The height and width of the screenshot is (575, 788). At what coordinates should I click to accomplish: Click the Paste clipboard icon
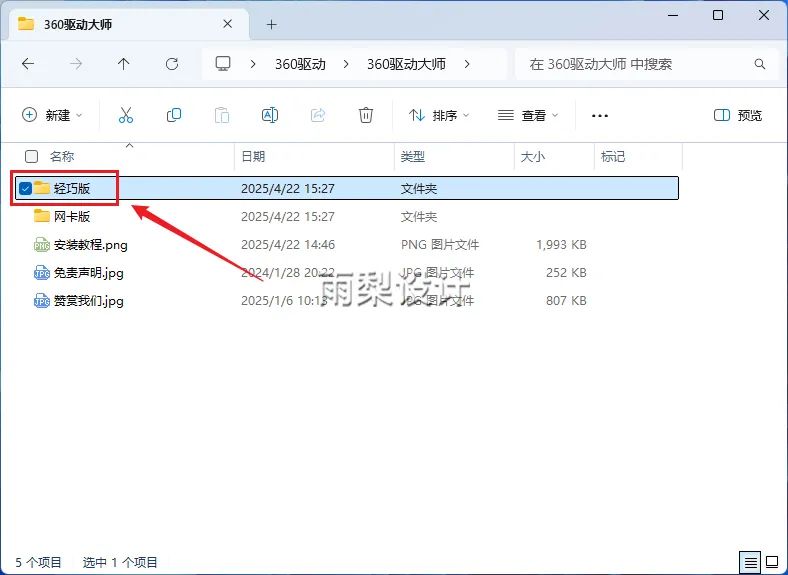pos(222,115)
